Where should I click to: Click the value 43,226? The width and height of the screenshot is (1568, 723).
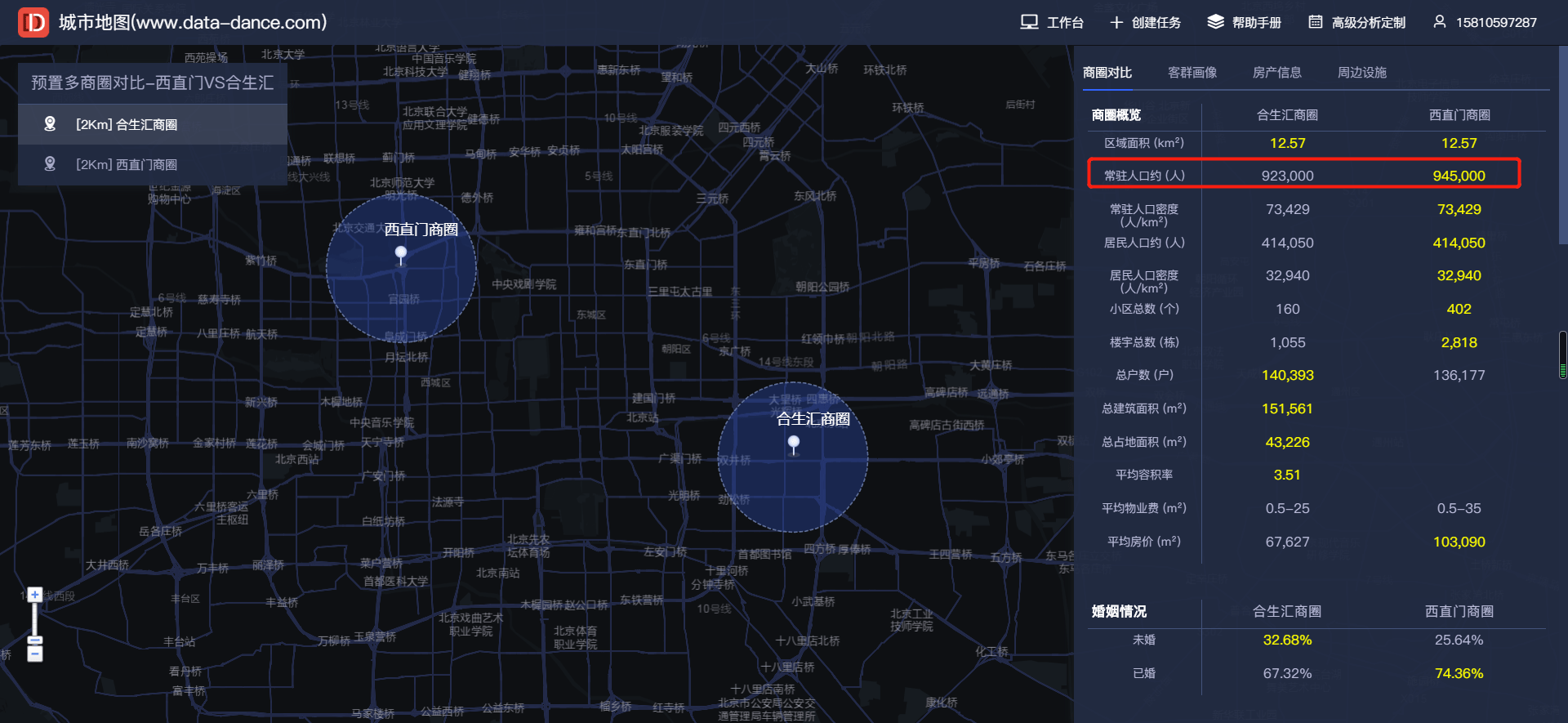(x=1288, y=442)
